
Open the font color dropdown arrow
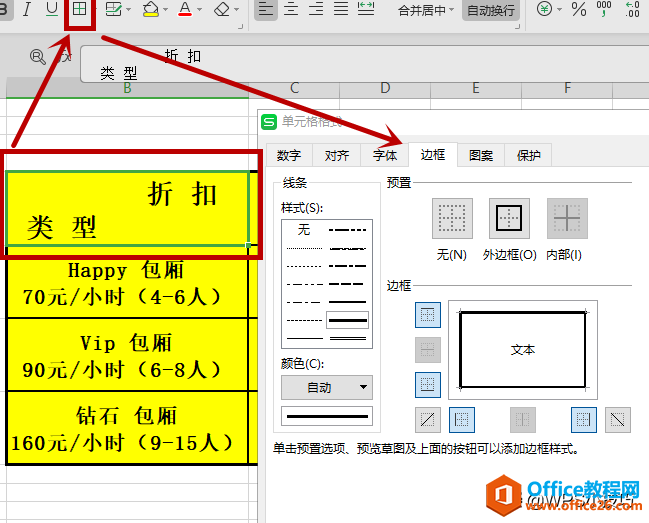tap(199, 10)
